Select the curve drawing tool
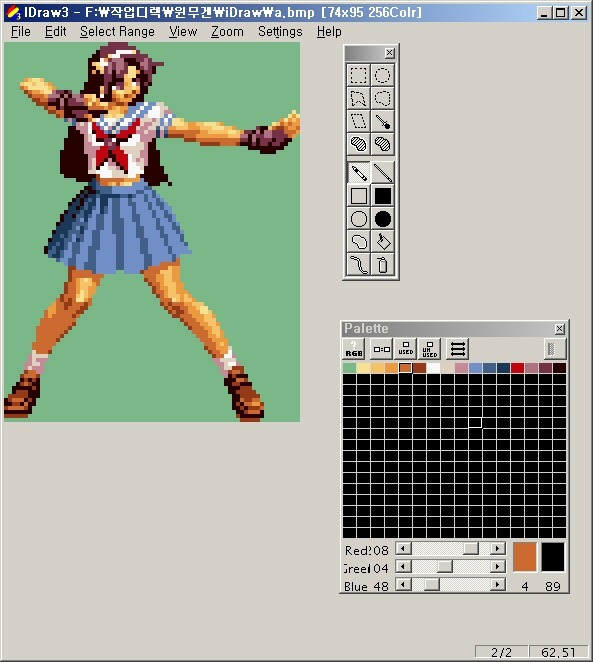 [358, 265]
